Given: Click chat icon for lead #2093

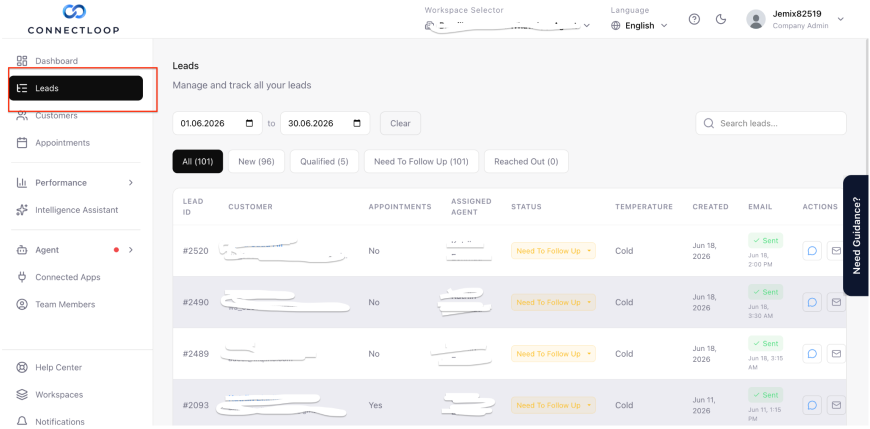Looking at the screenshot, I should click(x=812, y=405).
